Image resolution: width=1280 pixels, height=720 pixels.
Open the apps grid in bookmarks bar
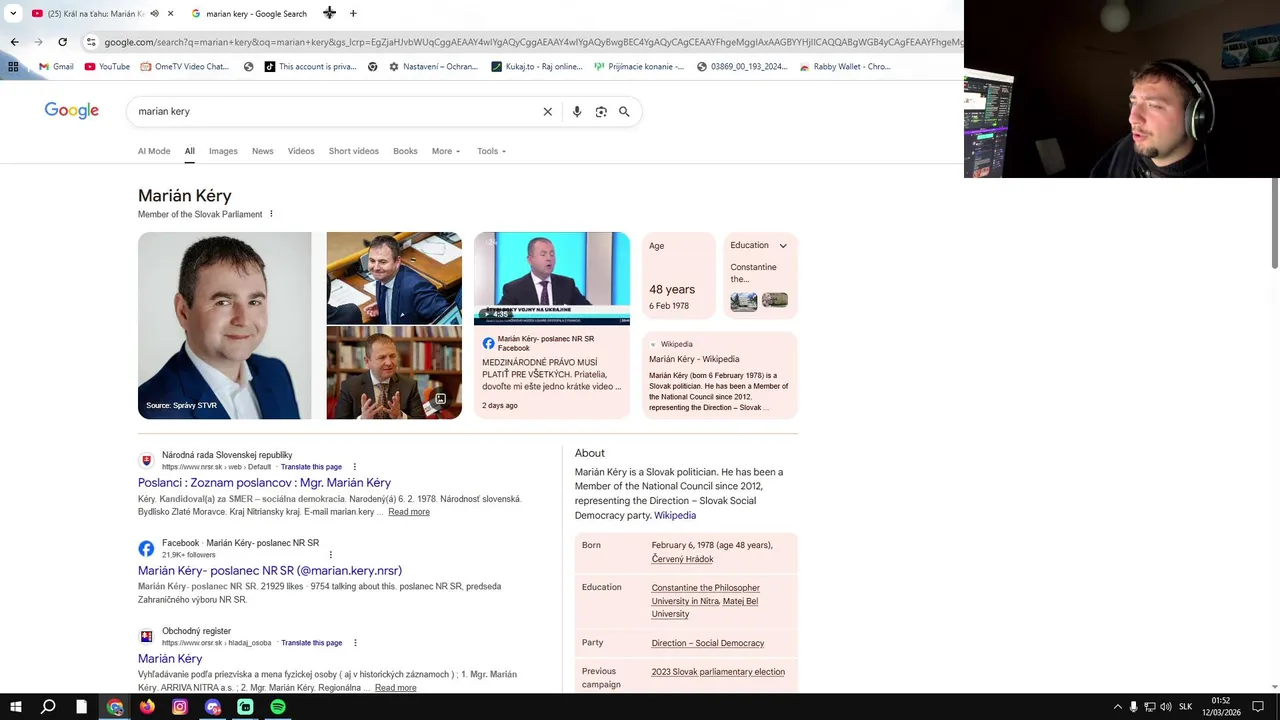point(13,67)
